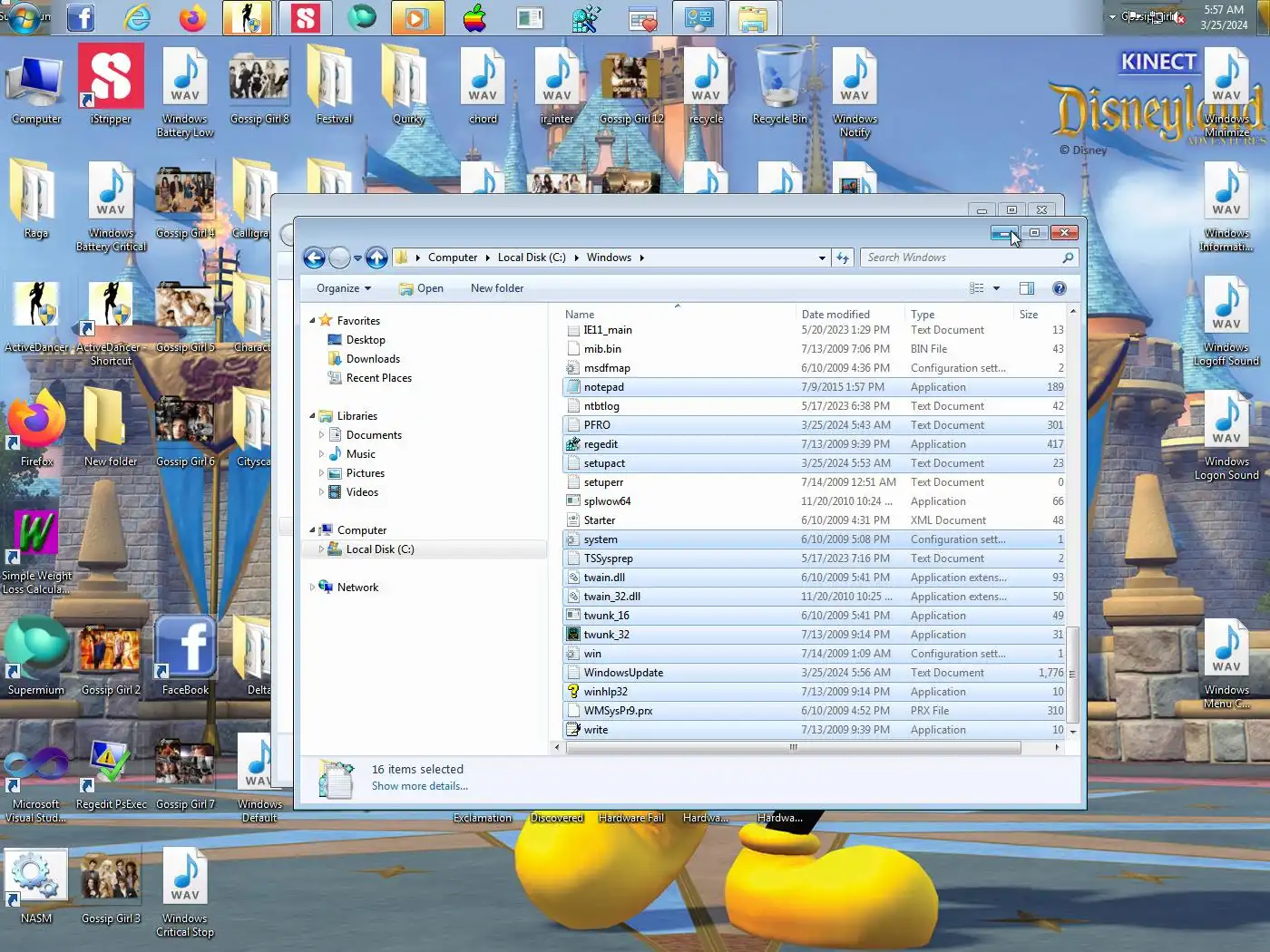Expand the Local Disk (C:) node
The width and height of the screenshot is (1270, 952).
pyautogui.click(x=321, y=549)
